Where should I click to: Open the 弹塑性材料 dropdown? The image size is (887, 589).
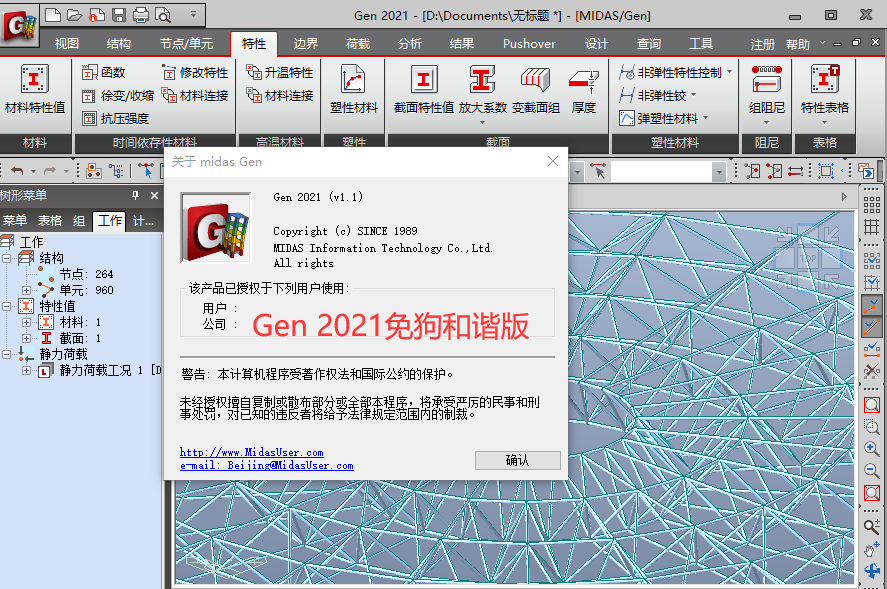(x=705, y=118)
